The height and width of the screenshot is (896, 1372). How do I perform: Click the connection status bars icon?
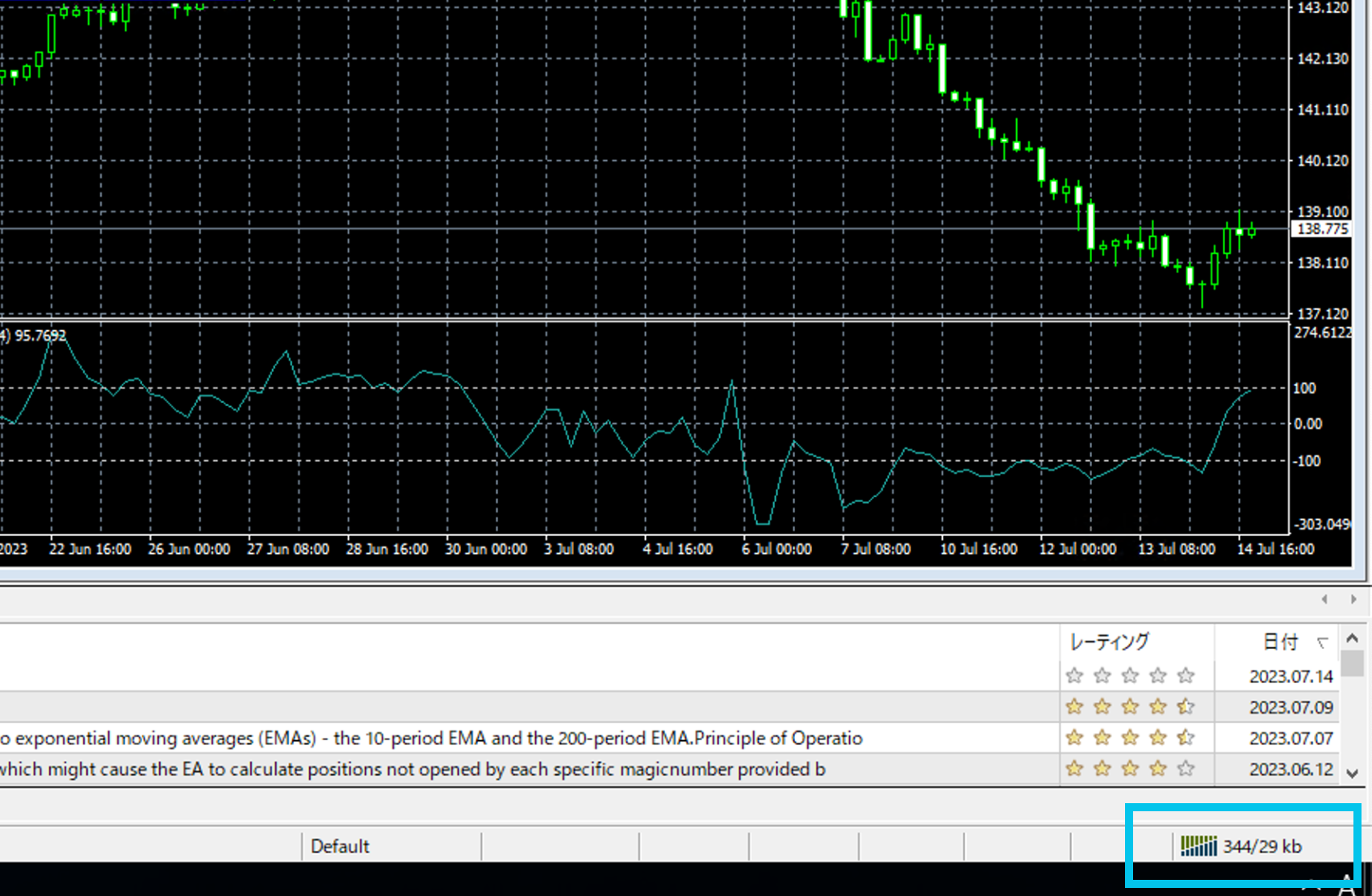1198,846
